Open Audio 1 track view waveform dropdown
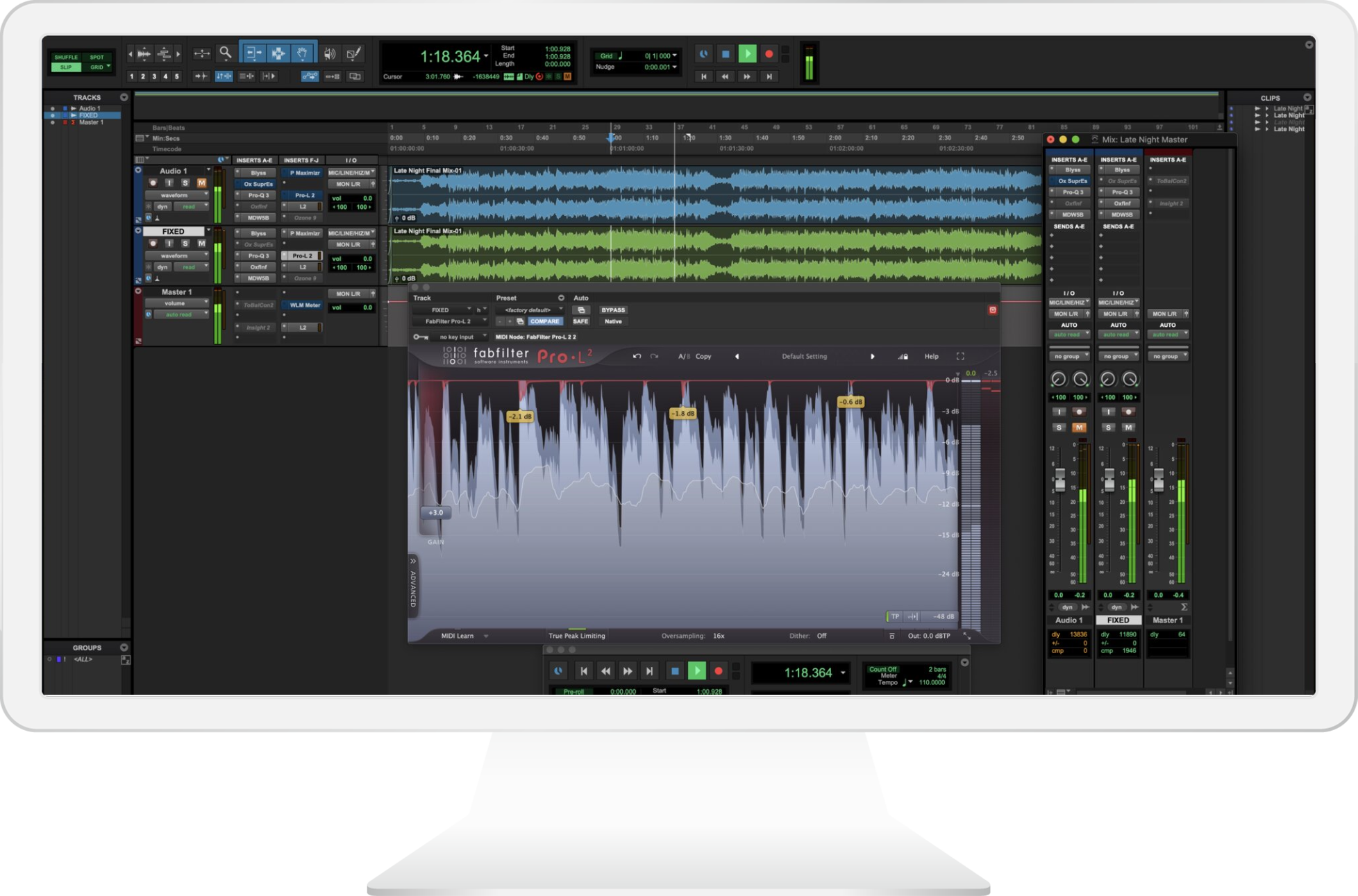Screen dimensions: 1358x896 click(x=177, y=195)
